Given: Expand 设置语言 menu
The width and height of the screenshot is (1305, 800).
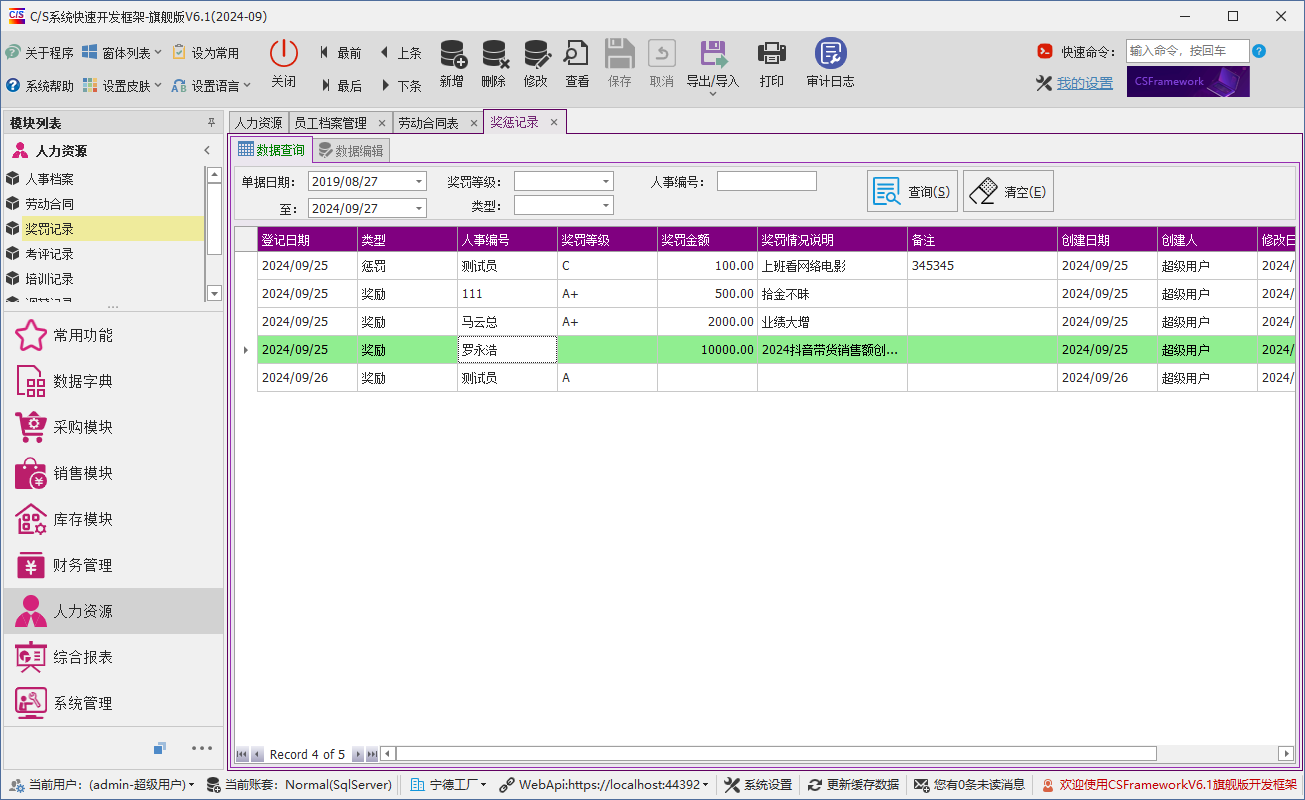Looking at the screenshot, I should click(211, 86).
